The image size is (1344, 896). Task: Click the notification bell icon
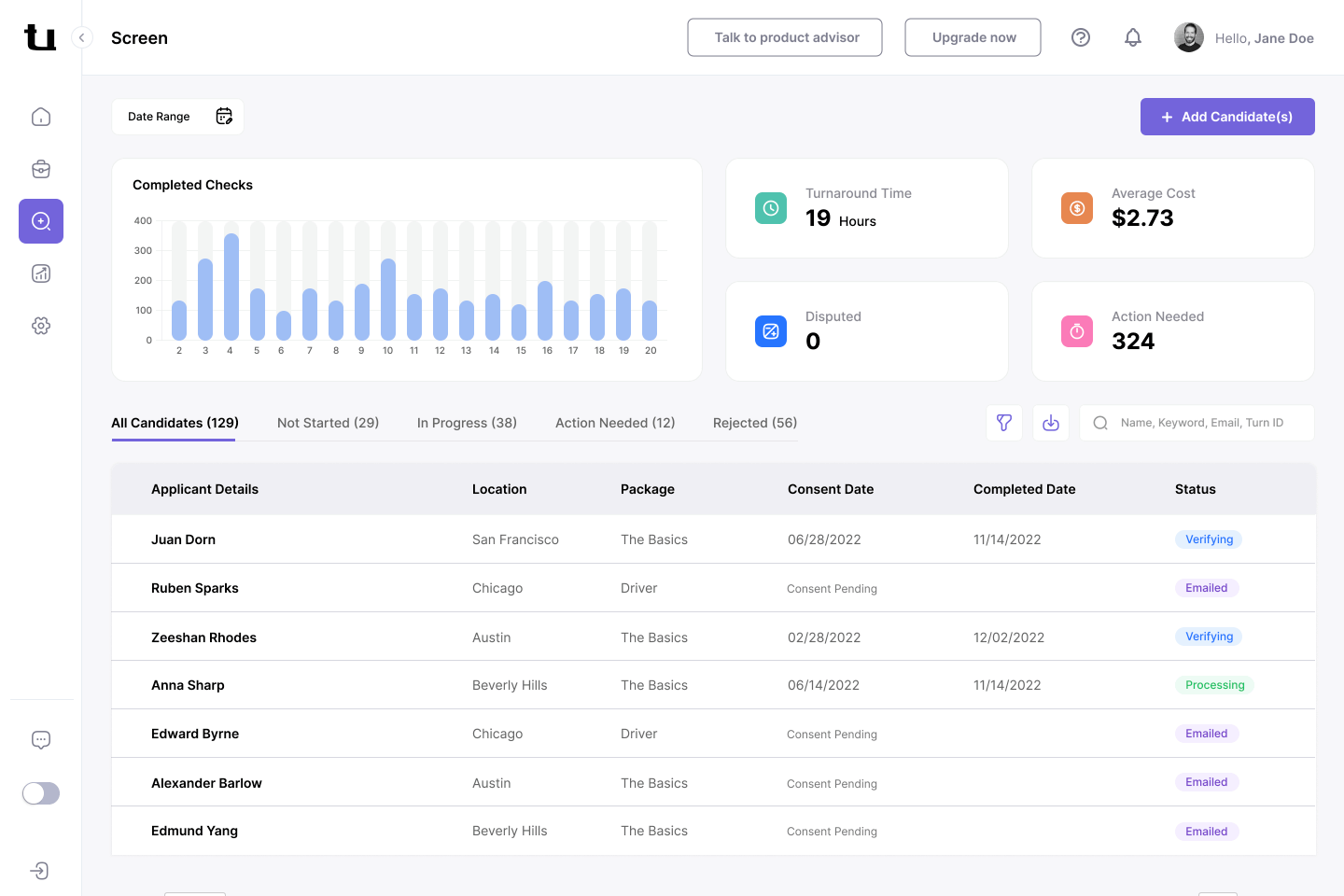point(1132,37)
